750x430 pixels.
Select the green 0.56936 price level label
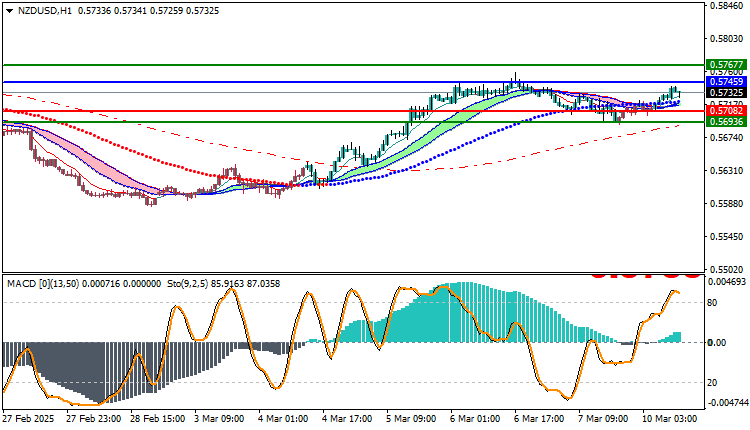click(727, 122)
